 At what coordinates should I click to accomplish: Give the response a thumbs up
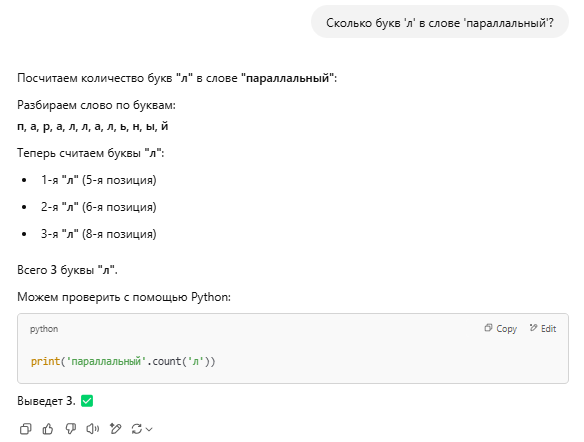pos(48,429)
